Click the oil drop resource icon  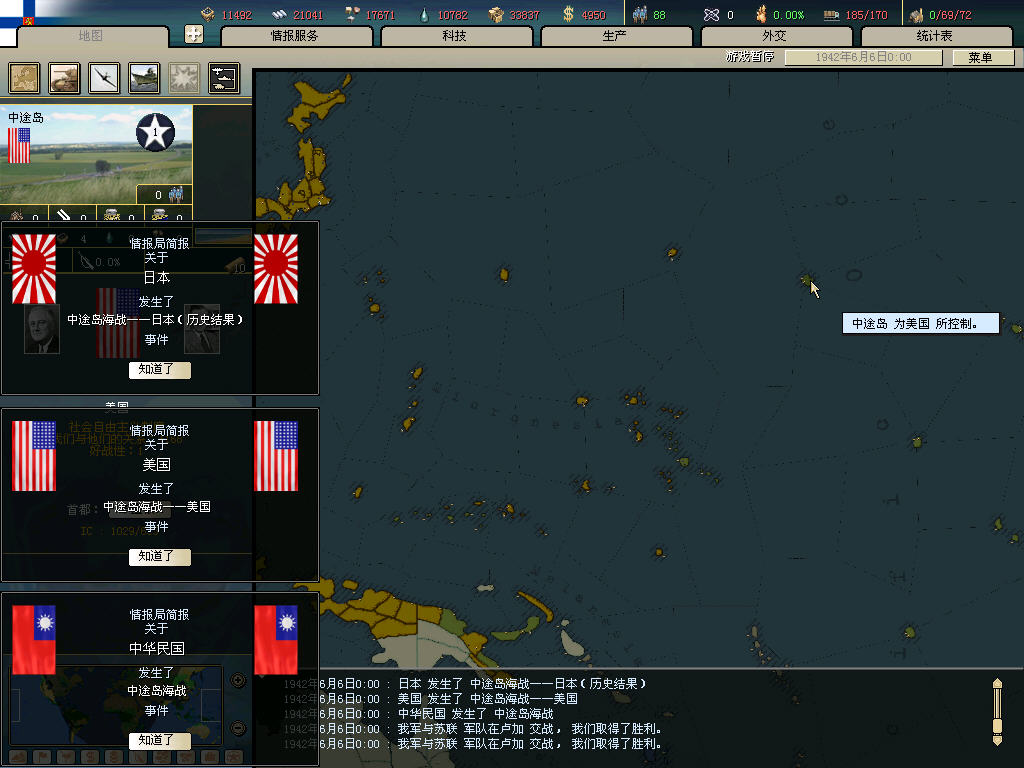(424, 14)
